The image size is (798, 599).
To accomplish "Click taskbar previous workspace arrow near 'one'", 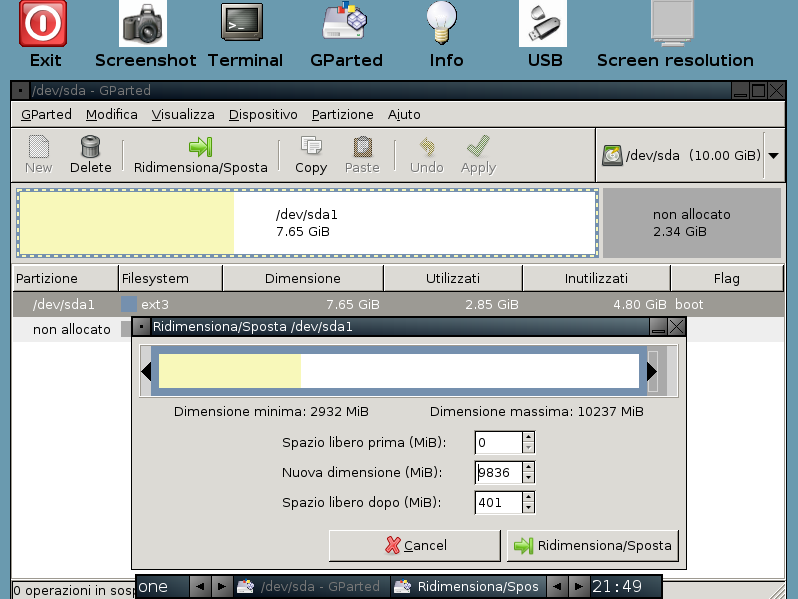I will click(200, 586).
